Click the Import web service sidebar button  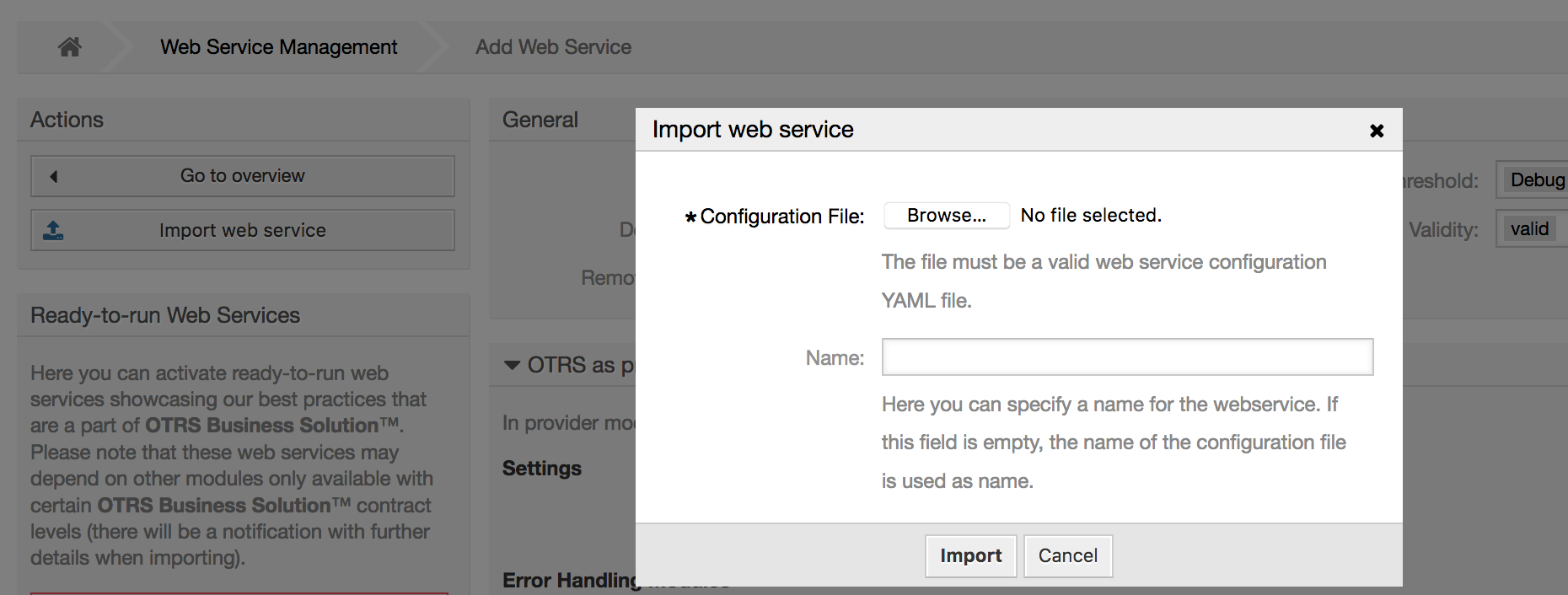(x=243, y=230)
